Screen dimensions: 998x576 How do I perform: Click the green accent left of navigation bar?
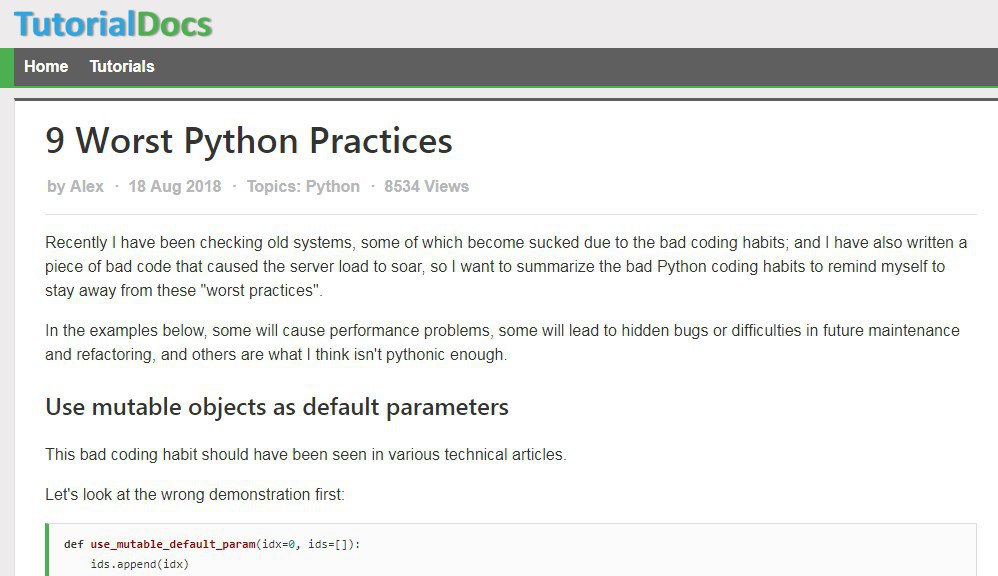pyautogui.click(x=7, y=67)
